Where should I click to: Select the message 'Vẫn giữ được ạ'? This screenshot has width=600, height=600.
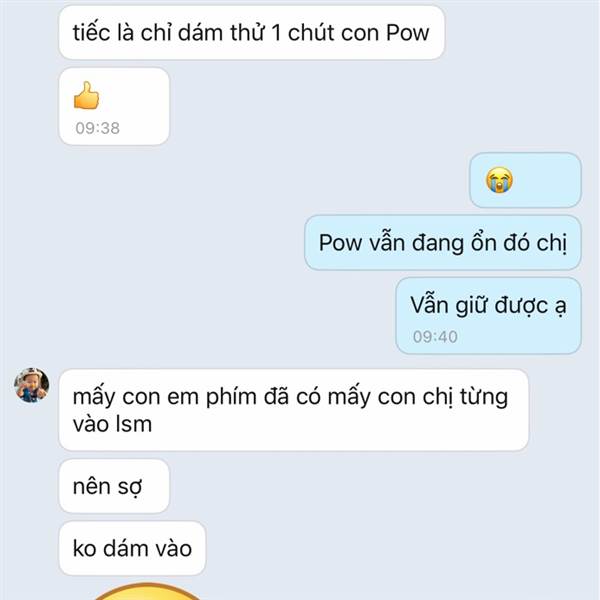coord(488,316)
